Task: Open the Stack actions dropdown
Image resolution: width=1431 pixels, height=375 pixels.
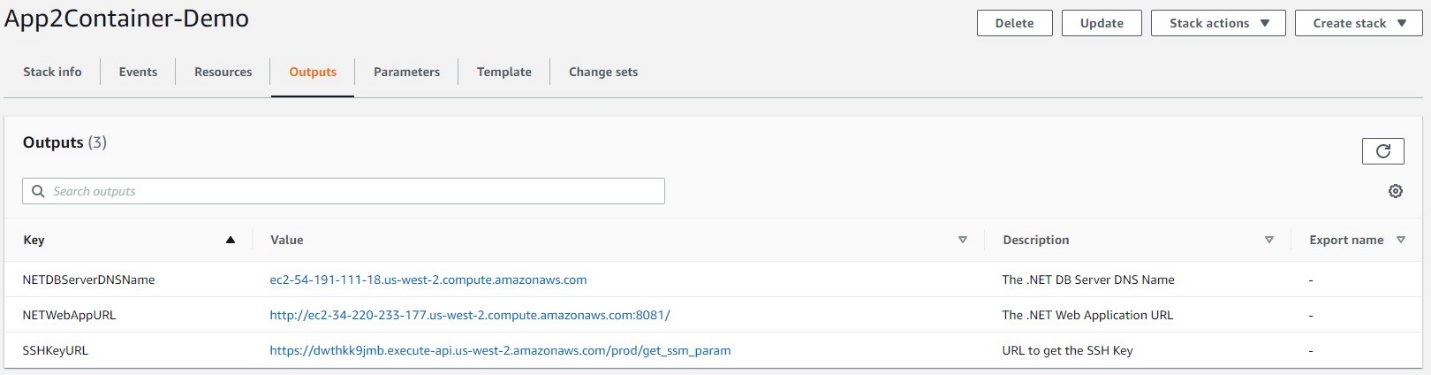Action: point(1218,24)
